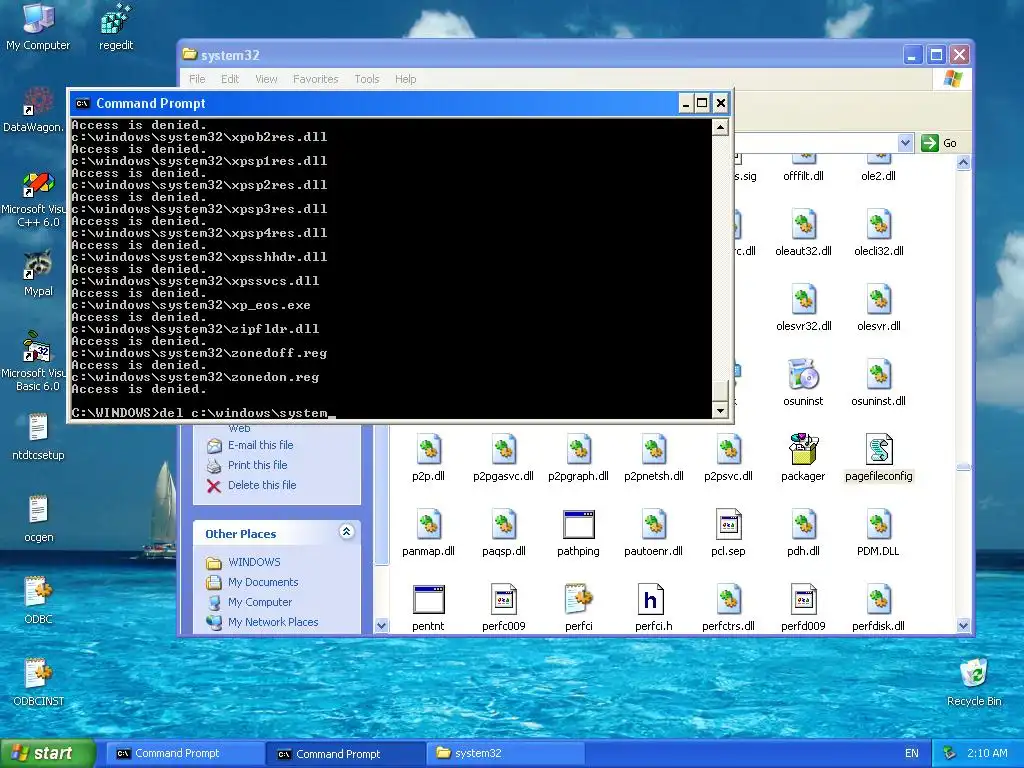The image size is (1024, 768).
Task: Open My Documents in Other Places
Action: tap(263, 583)
